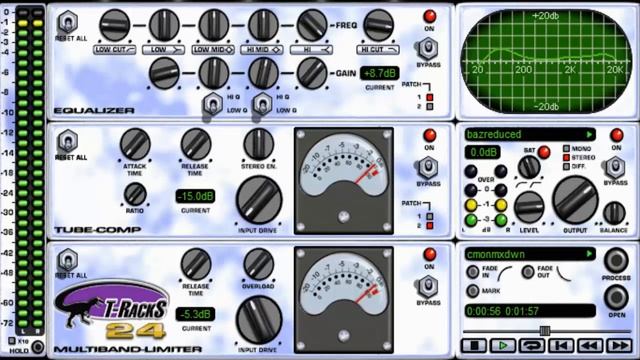Click the BALANCE knob
Image resolution: width=640 pixels, height=360 pixels.
click(x=614, y=213)
